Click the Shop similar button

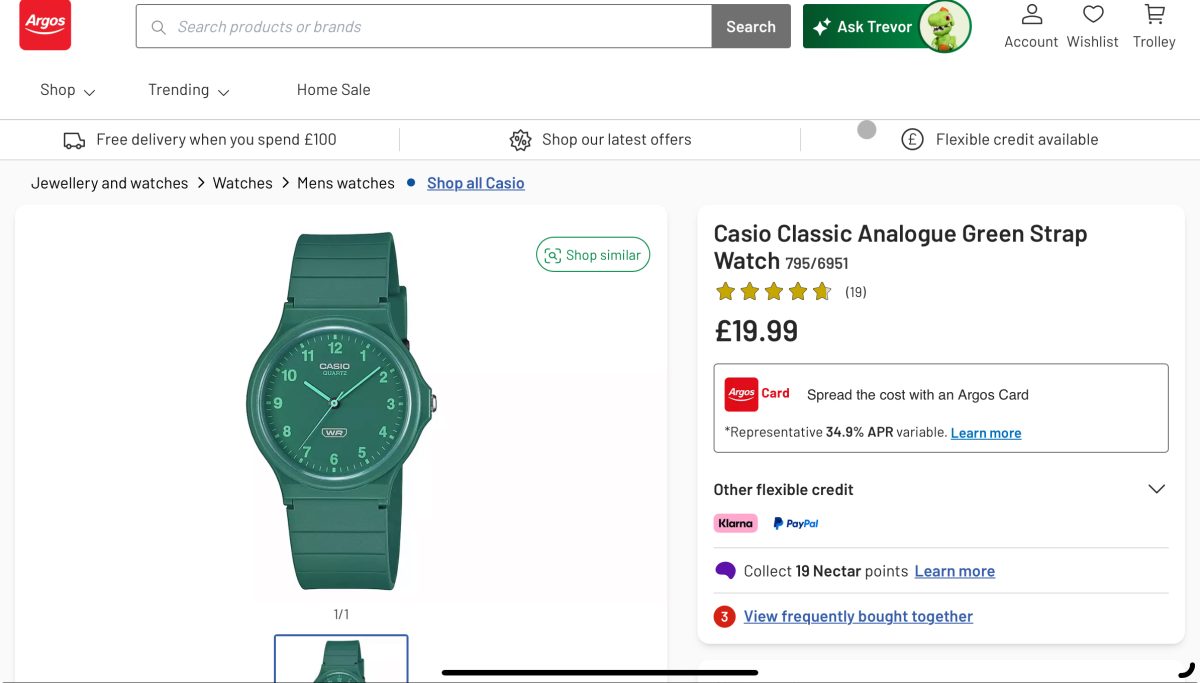tap(593, 255)
